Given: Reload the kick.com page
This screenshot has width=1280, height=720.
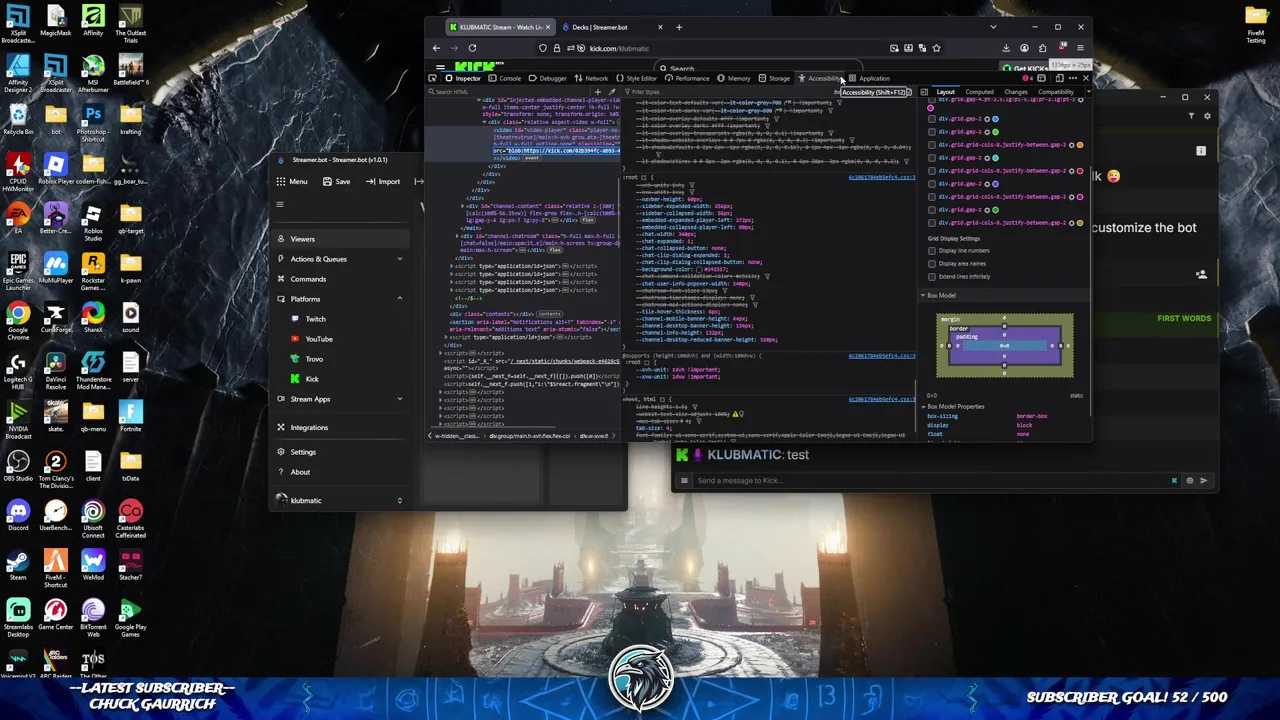Looking at the screenshot, I should point(472,48).
